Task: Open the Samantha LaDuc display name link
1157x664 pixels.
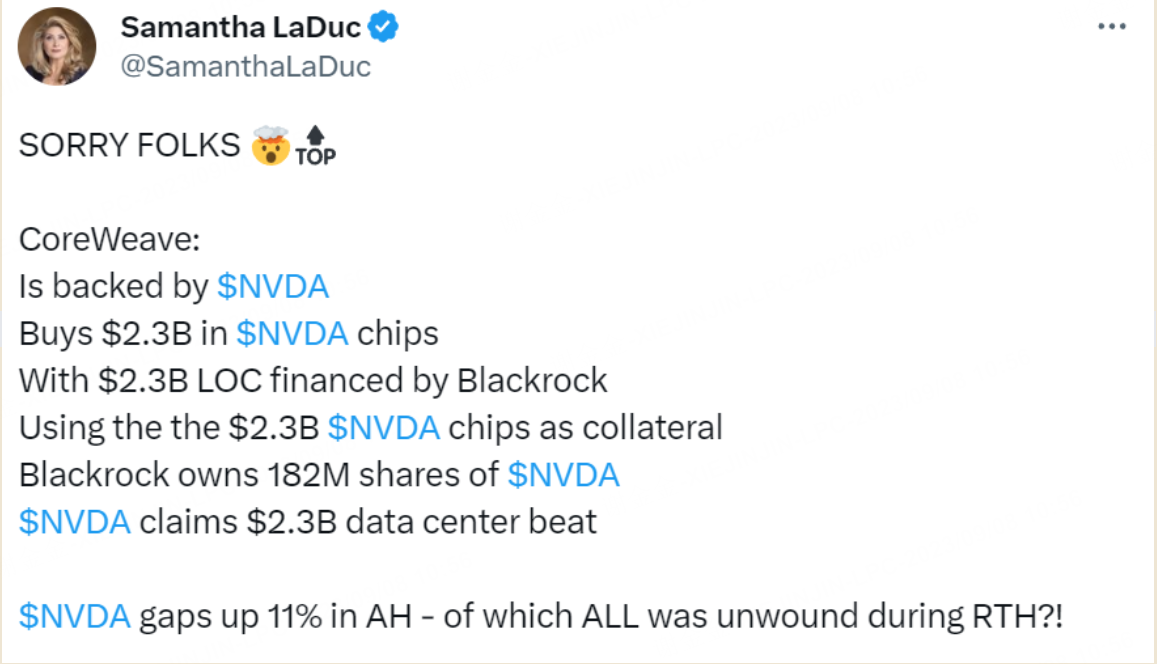Action: click(241, 27)
